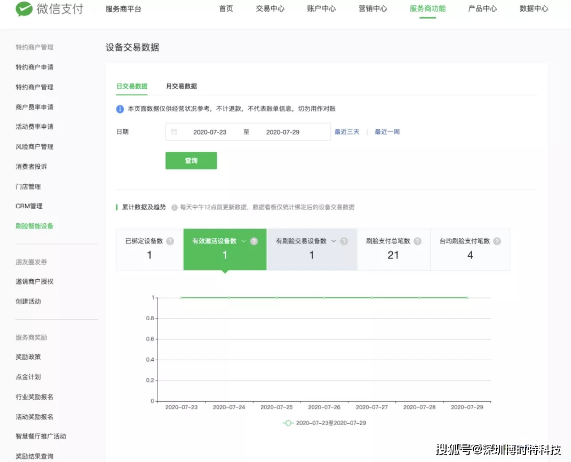Open 奖励政策 in sidebar
This screenshot has width=571, height=462.
[28, 357]
